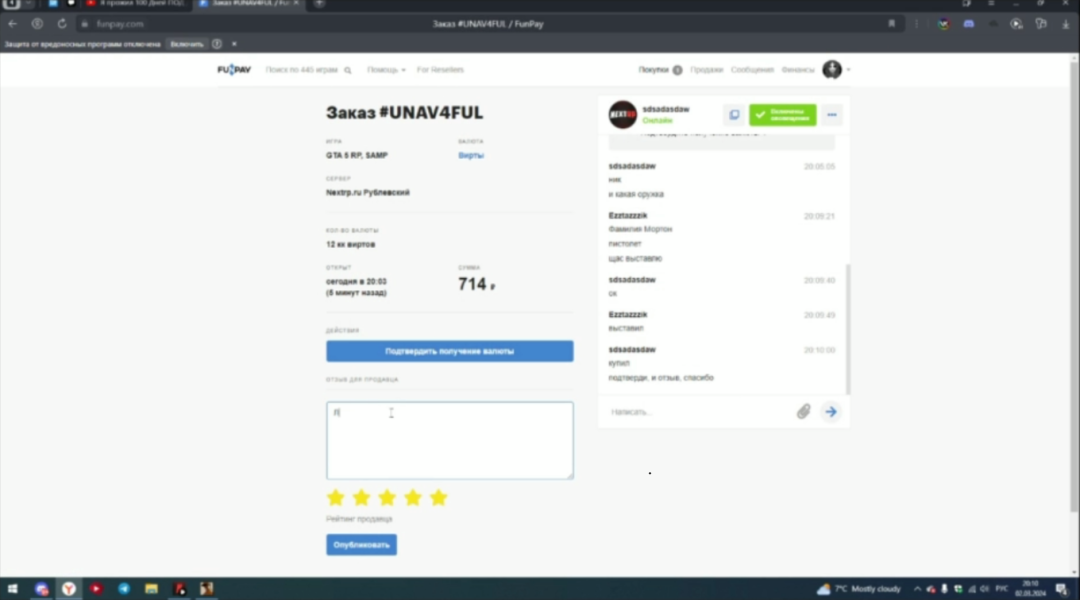Reload the FunPay page
The width and height of the screenshot is (1080, 600).
coord(62,23)
